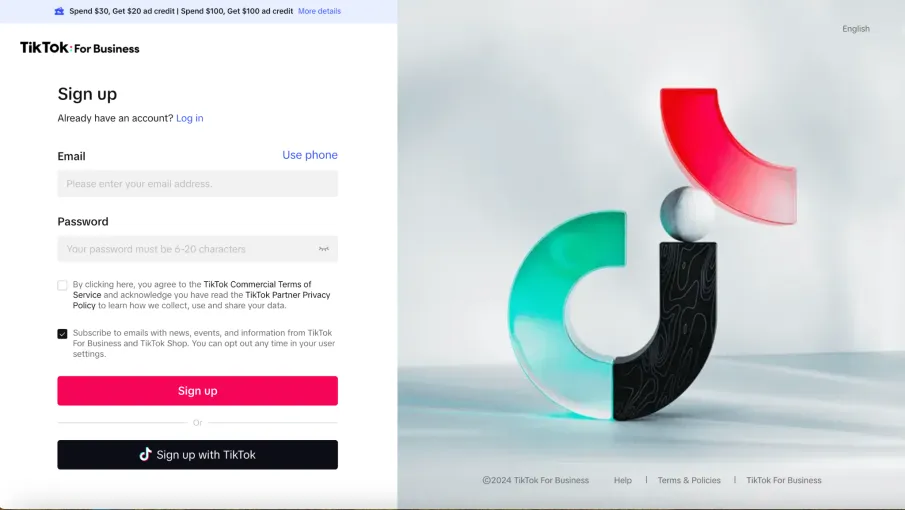Click the TikTok For Business logo

tap(80, 48)
